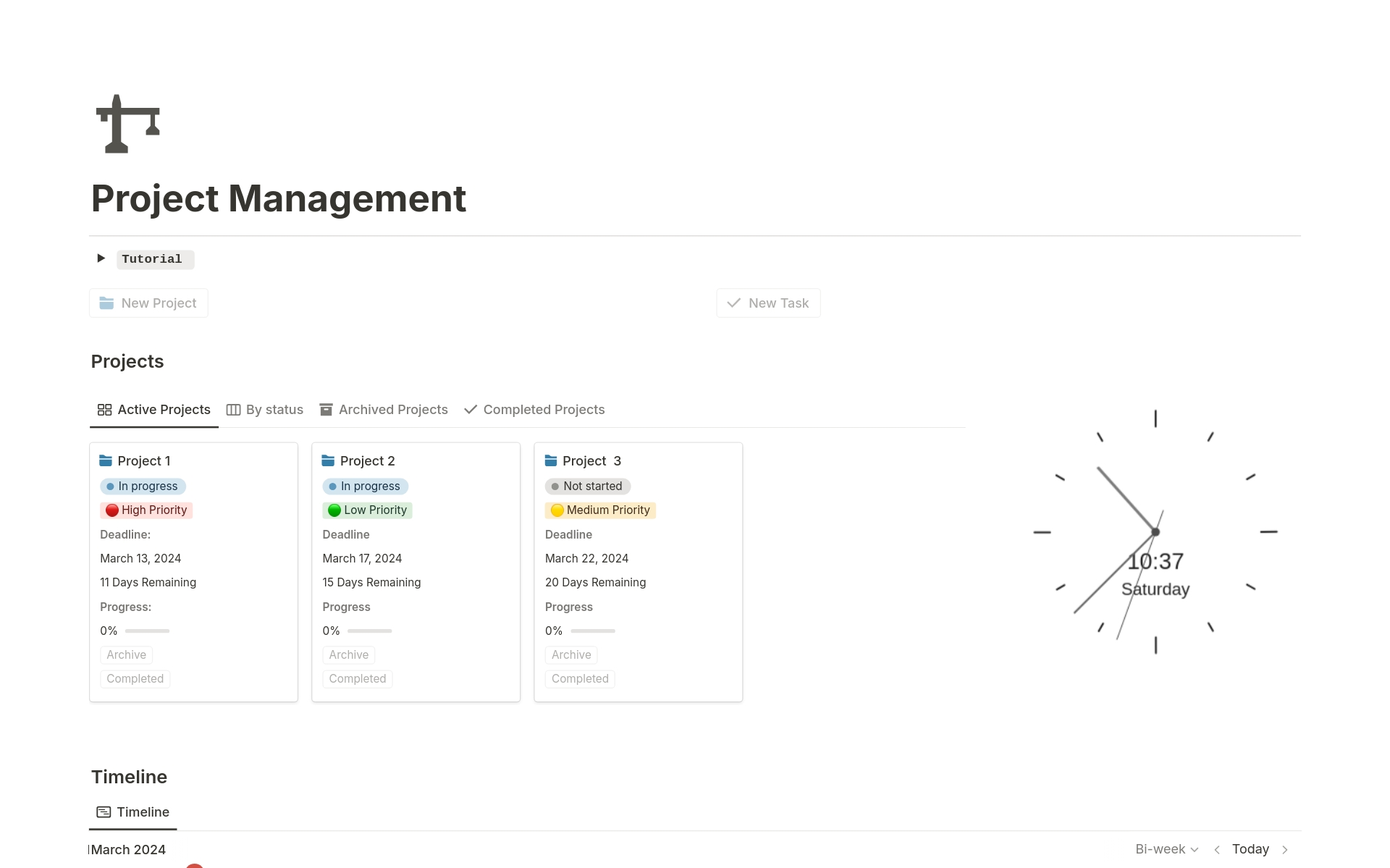The width and height of the screenshot is (1390, 868).
Task: Toggle the In progress status on Project 1
Action: click(142, 486)
